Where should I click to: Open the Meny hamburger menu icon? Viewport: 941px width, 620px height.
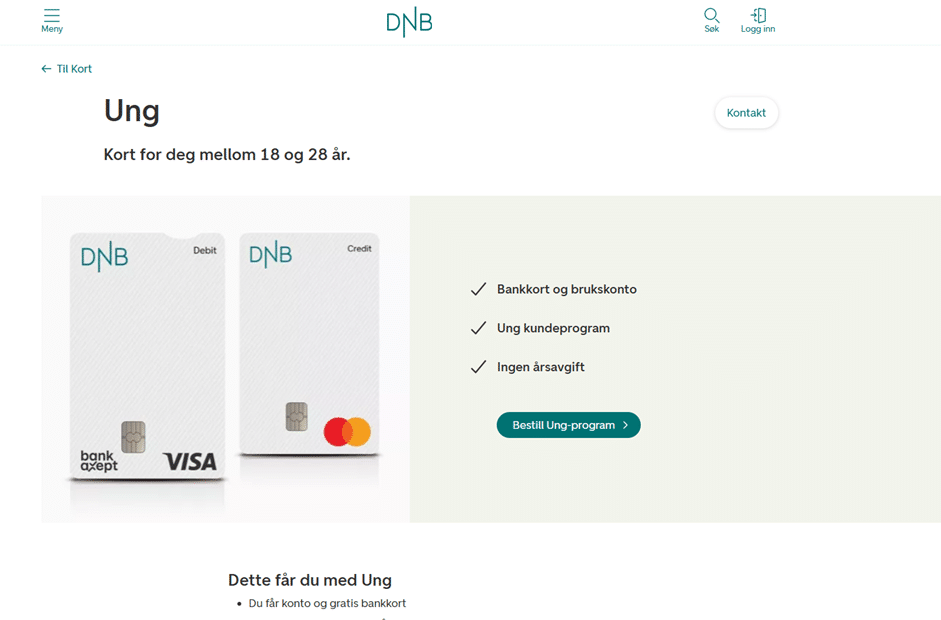[52, 15]
